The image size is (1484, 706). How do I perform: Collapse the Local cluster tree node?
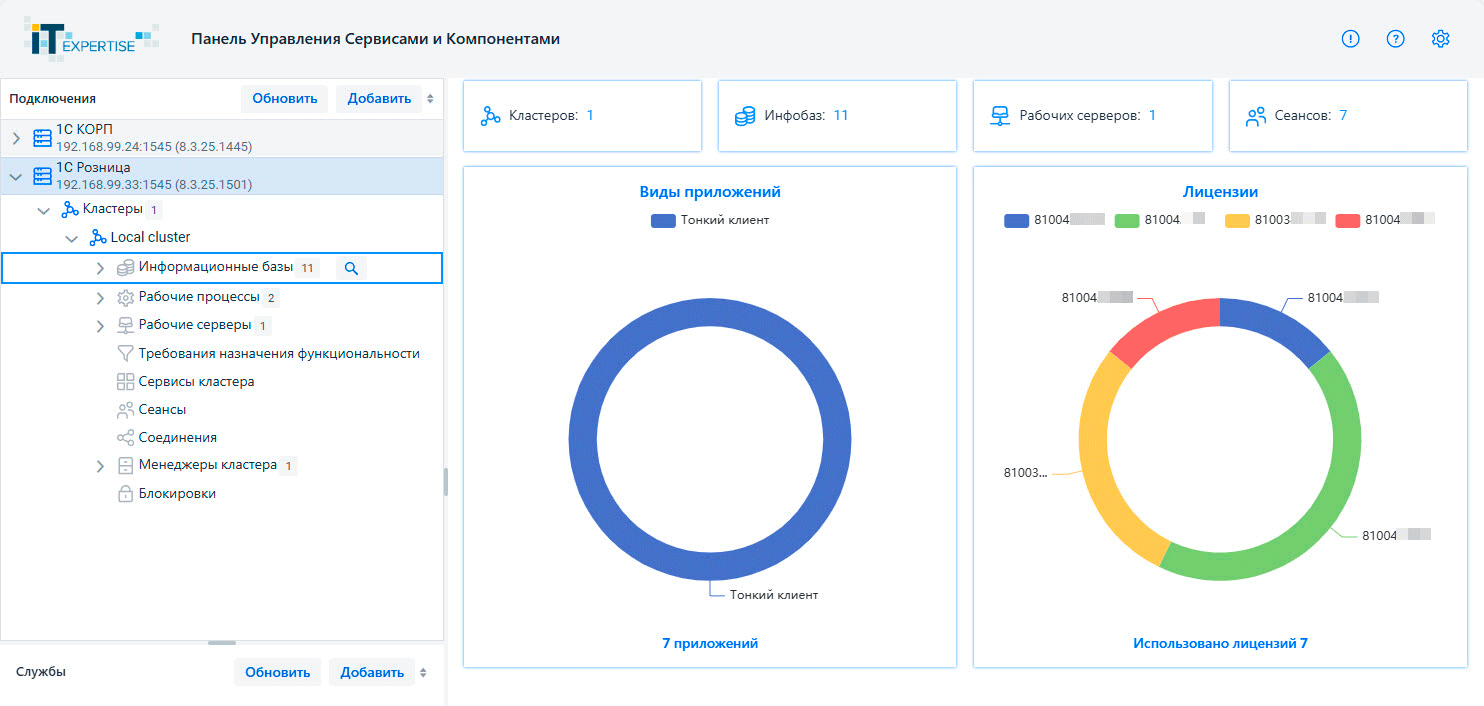[71, 238]
